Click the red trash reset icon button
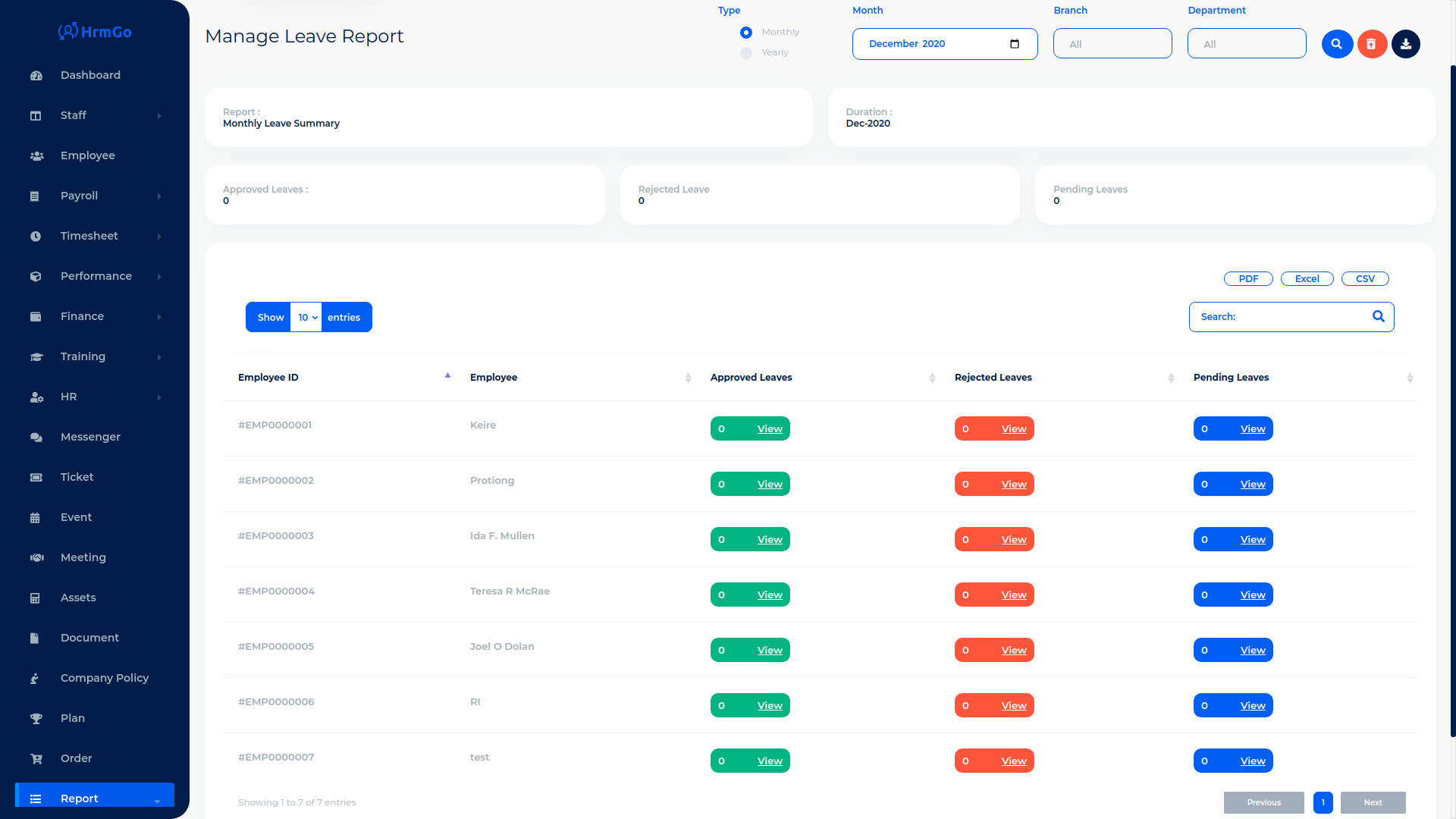Image resolution: width=1456 pixels, height=819 pixels. click(1372, 44)
